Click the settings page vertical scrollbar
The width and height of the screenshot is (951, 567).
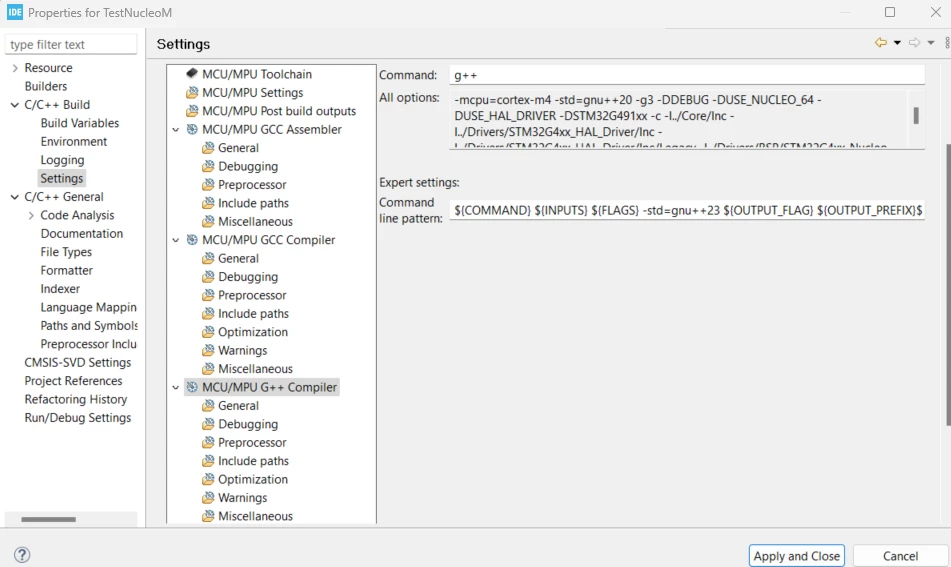(948, 284)
